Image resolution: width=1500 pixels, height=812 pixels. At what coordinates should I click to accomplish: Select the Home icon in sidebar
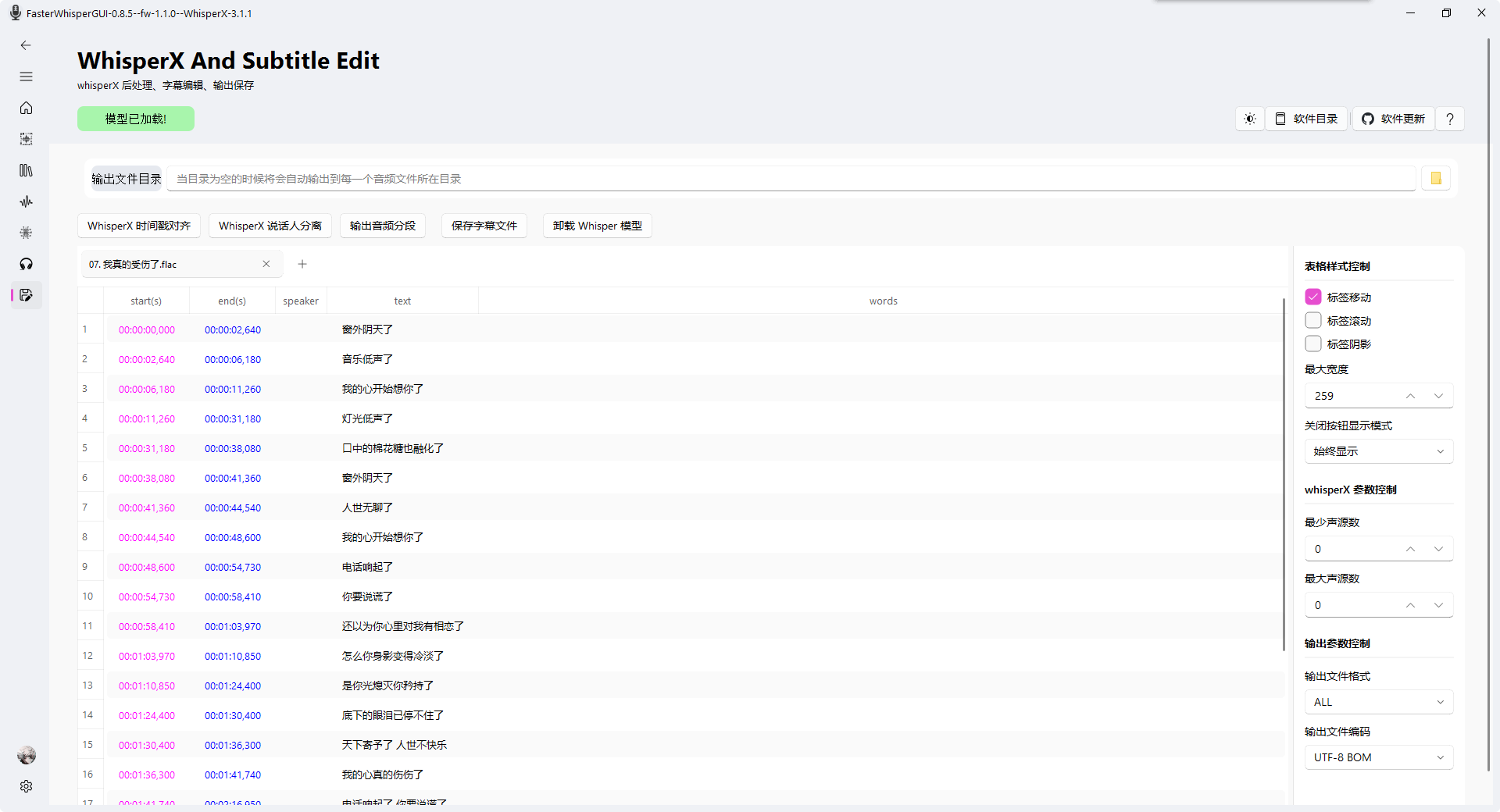[26, 108]
